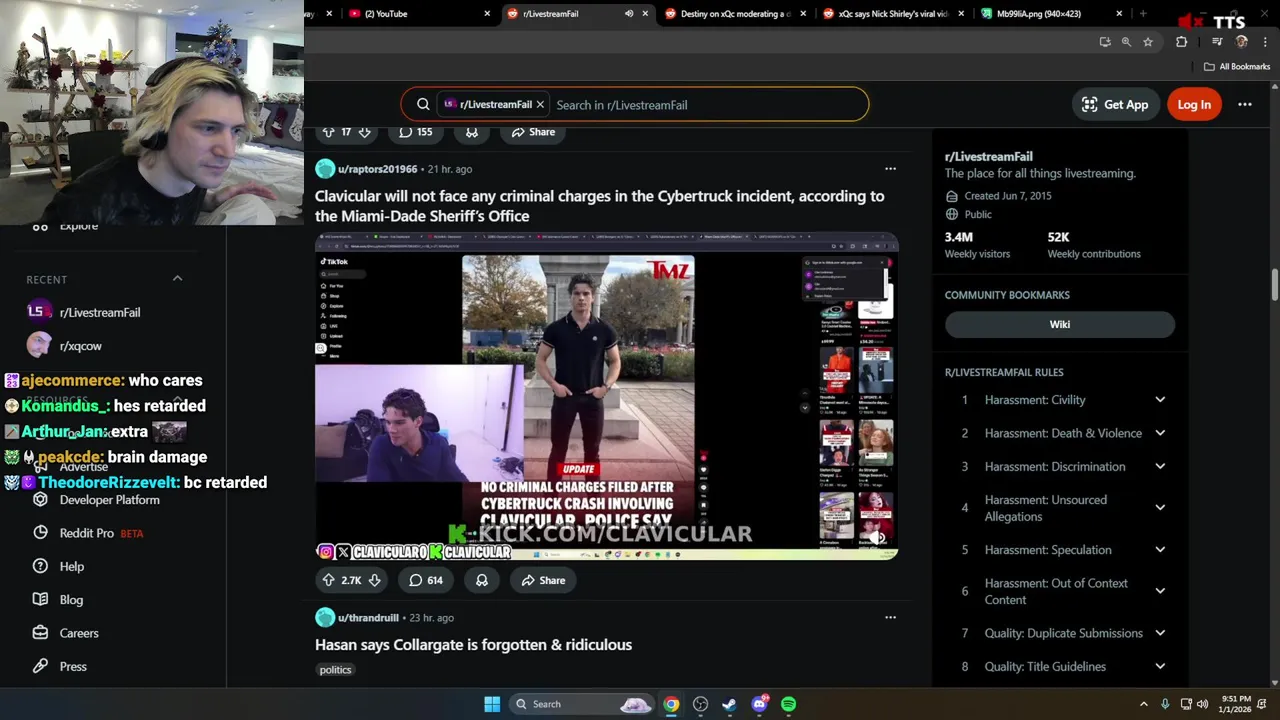
Task: Open All Bookmarks folder
Action: (x=1237, y=67)
